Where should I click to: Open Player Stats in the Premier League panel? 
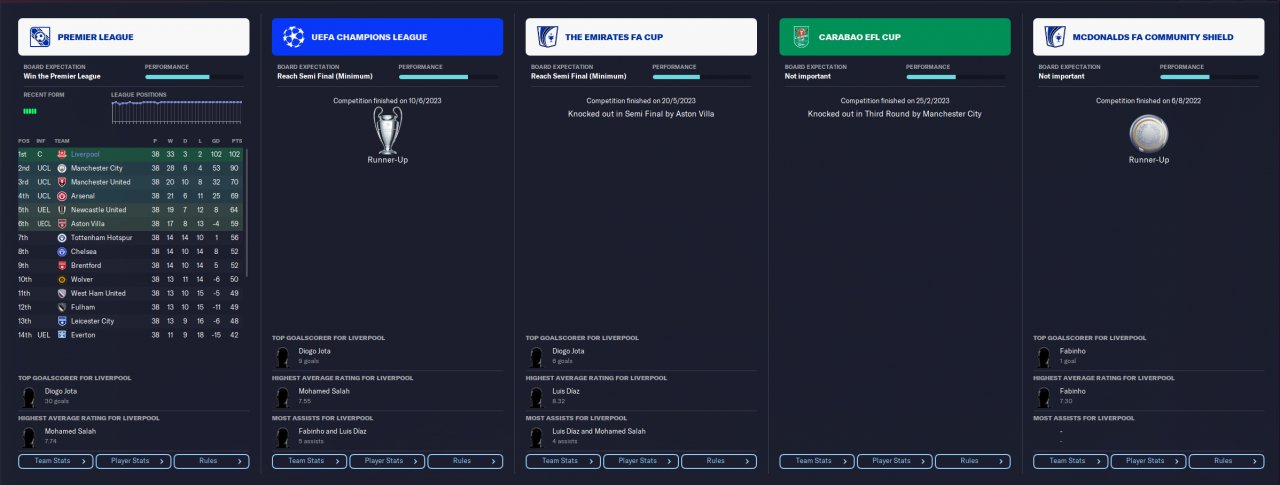tap(133, 461)
